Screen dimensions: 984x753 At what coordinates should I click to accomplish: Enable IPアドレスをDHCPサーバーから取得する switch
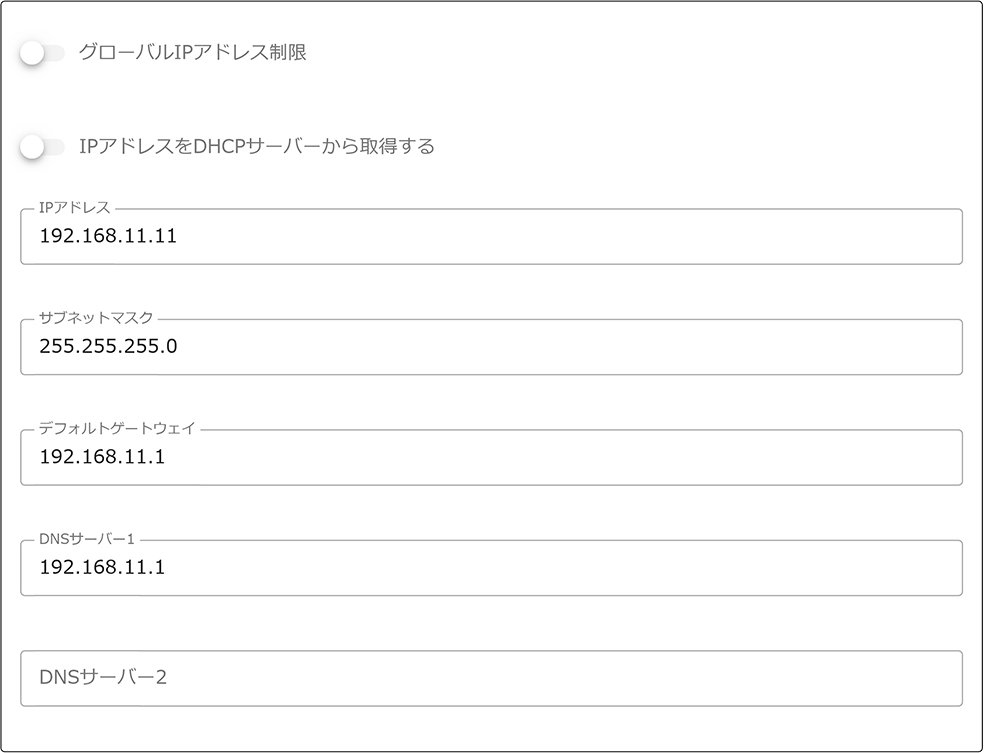pos(42,147)
